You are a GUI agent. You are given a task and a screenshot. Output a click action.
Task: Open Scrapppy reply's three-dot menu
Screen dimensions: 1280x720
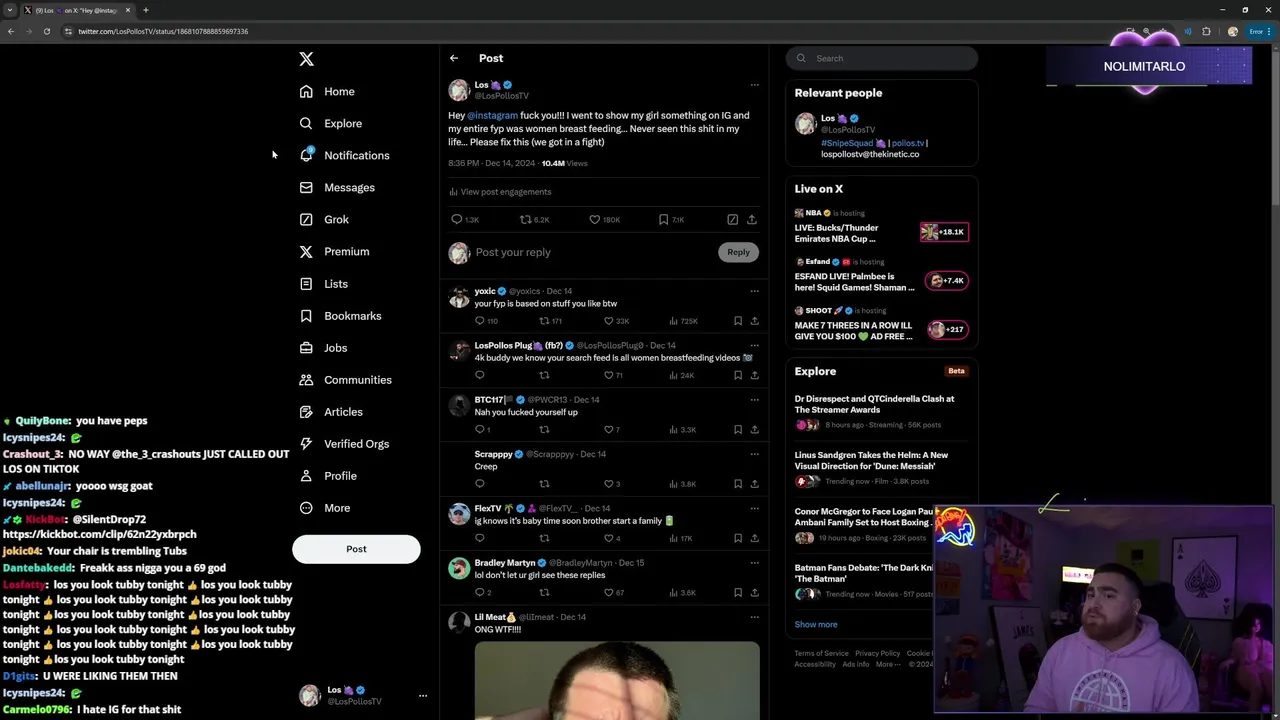(x=755, y=454)
